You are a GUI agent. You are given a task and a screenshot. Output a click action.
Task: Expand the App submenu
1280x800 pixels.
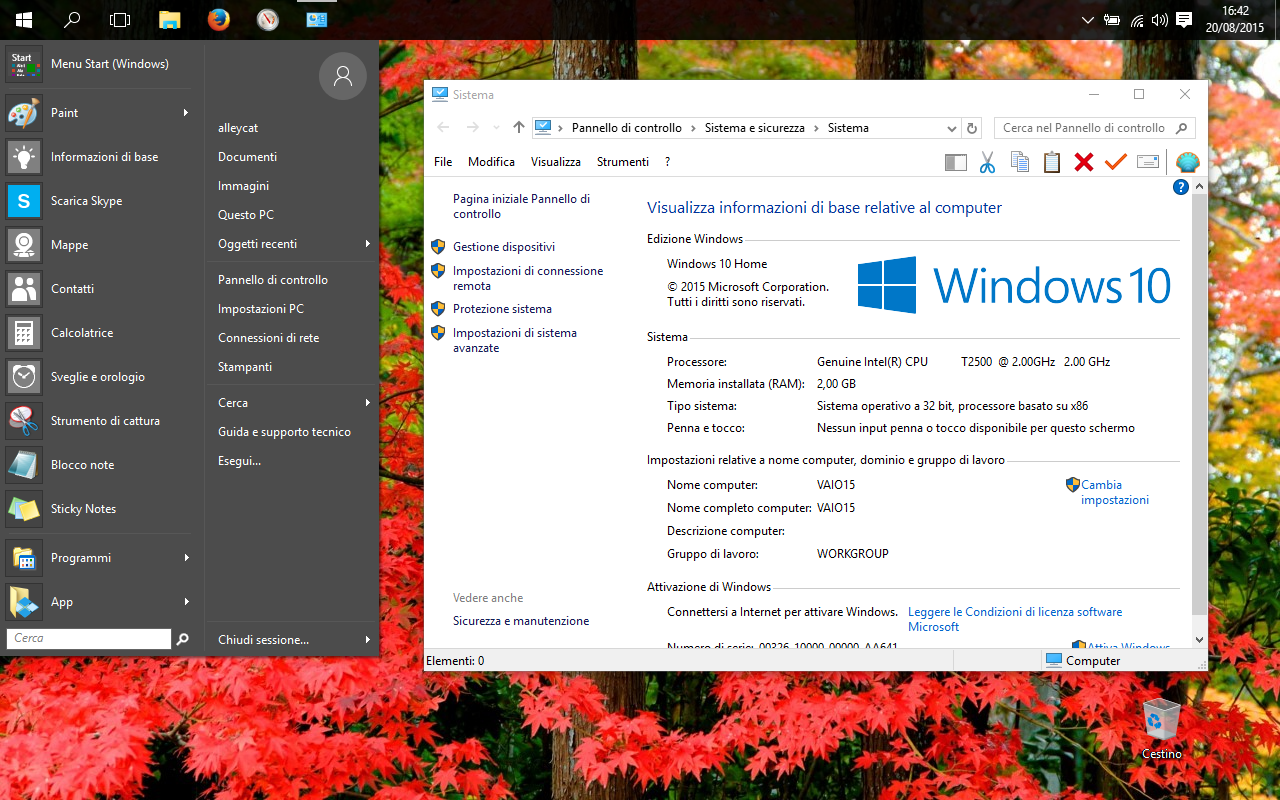(186, 602)
